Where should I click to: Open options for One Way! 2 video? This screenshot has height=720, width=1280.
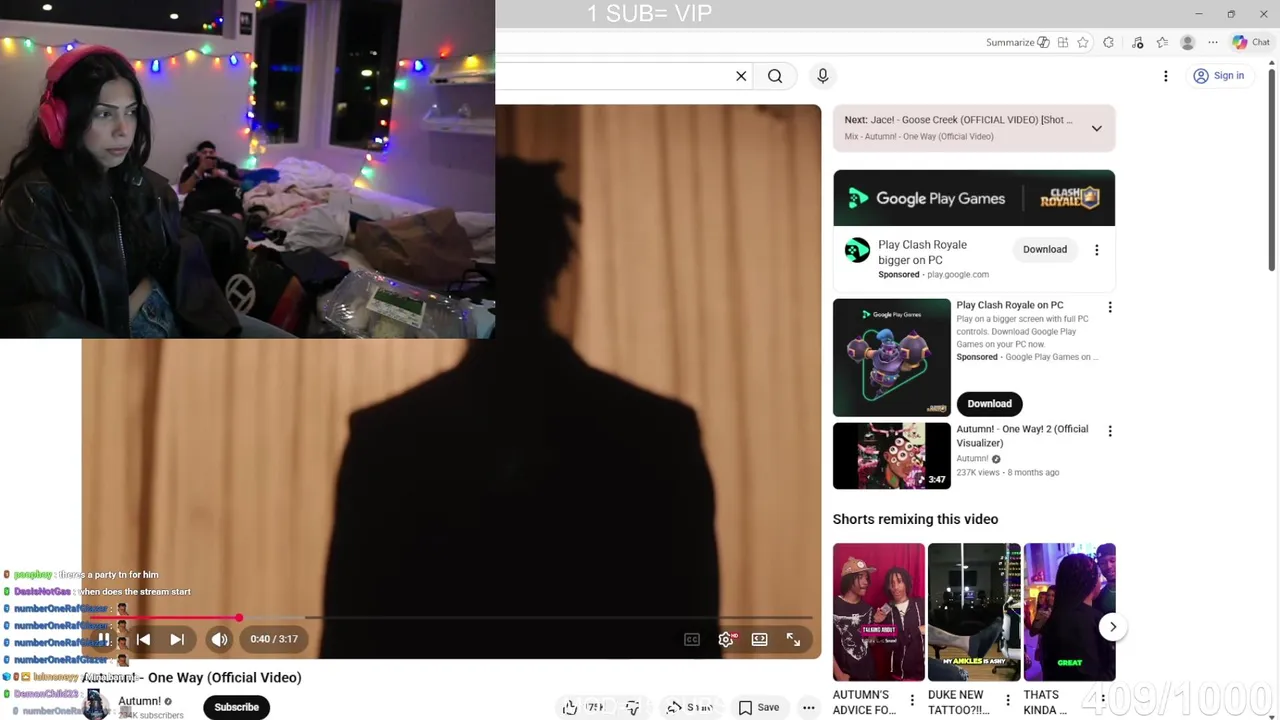pyautogui.click(x=1110, y=431)
